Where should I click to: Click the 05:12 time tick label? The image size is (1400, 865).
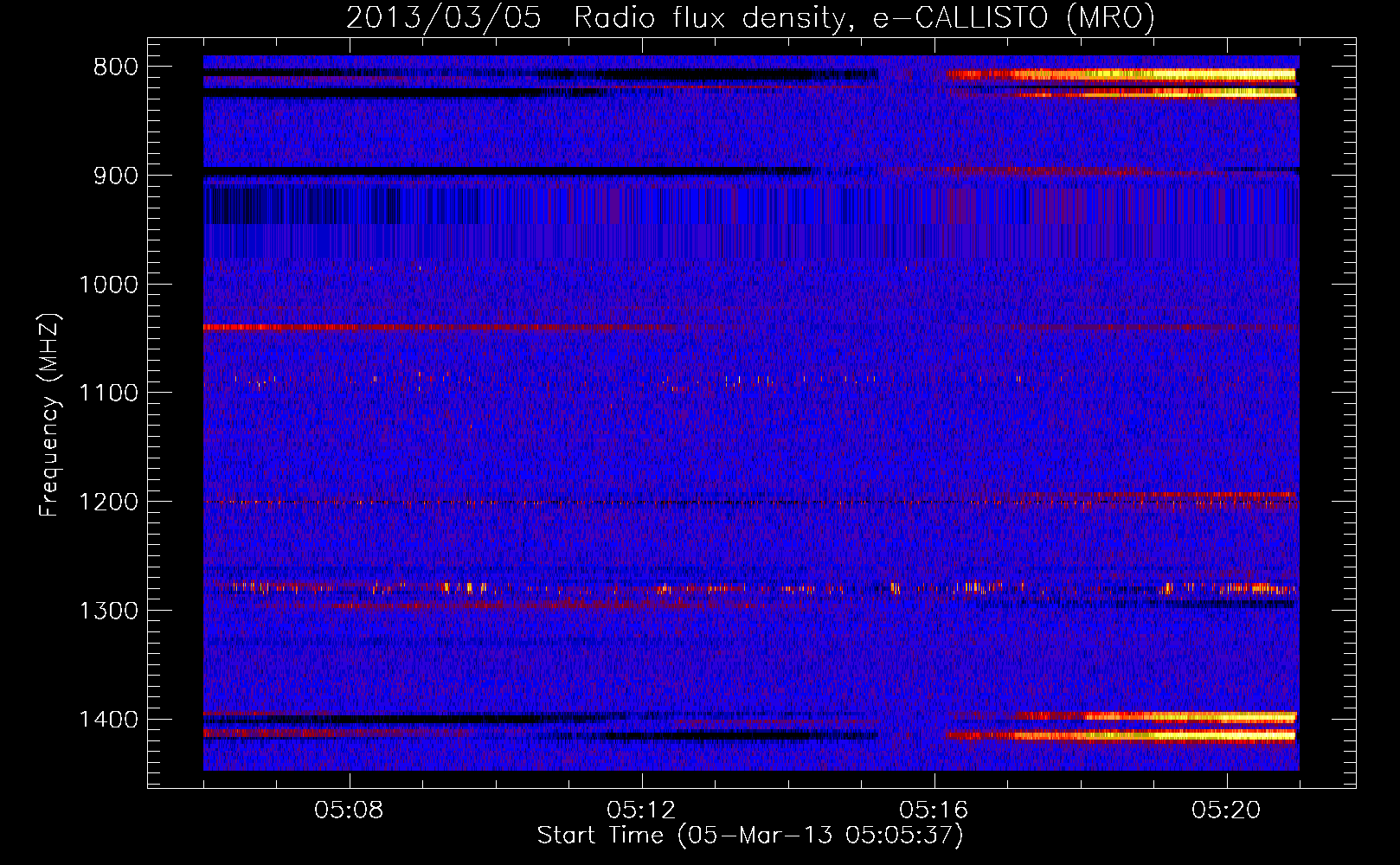(641, 811)
